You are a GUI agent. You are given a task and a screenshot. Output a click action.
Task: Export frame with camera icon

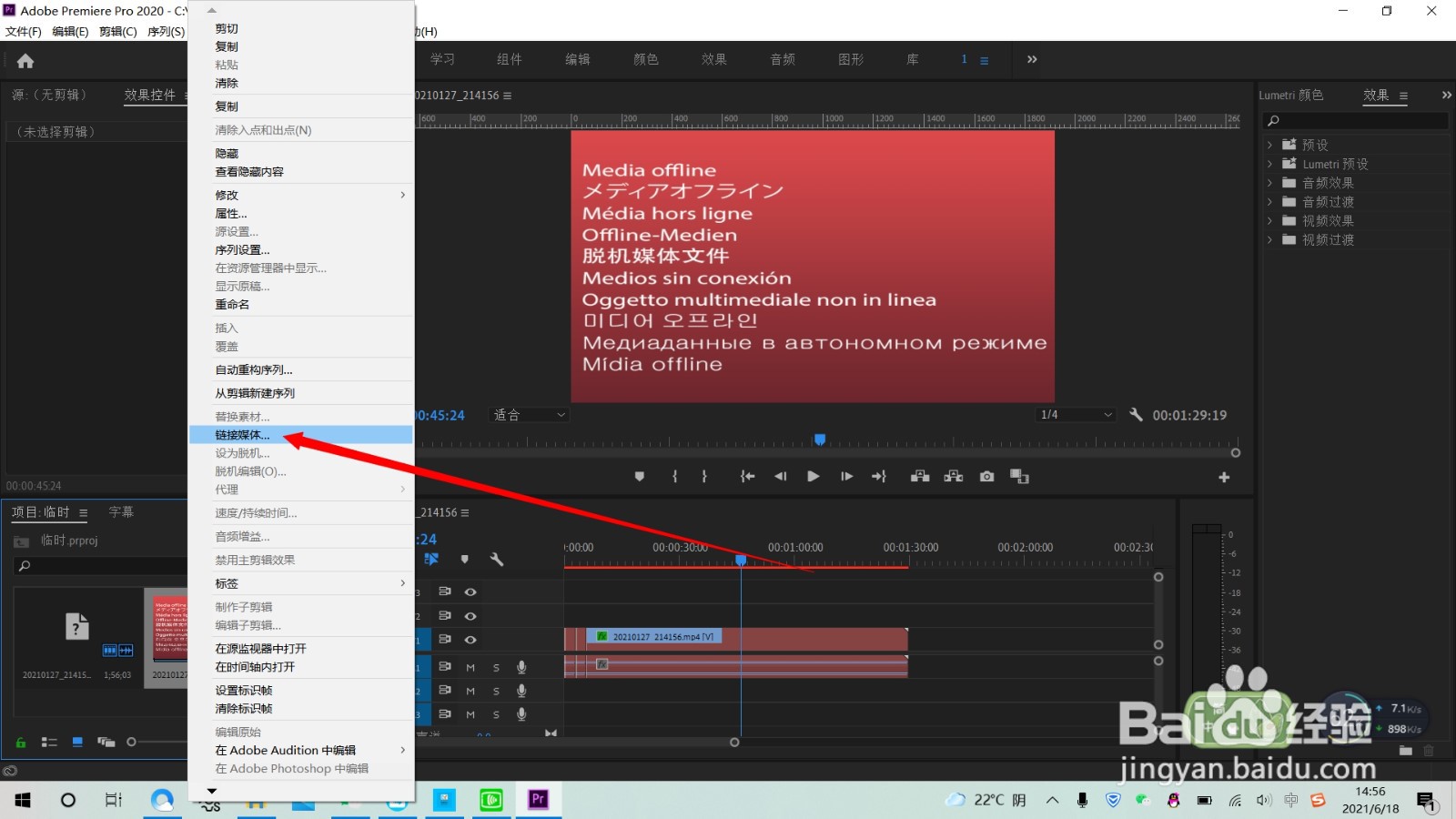[986, 476]
